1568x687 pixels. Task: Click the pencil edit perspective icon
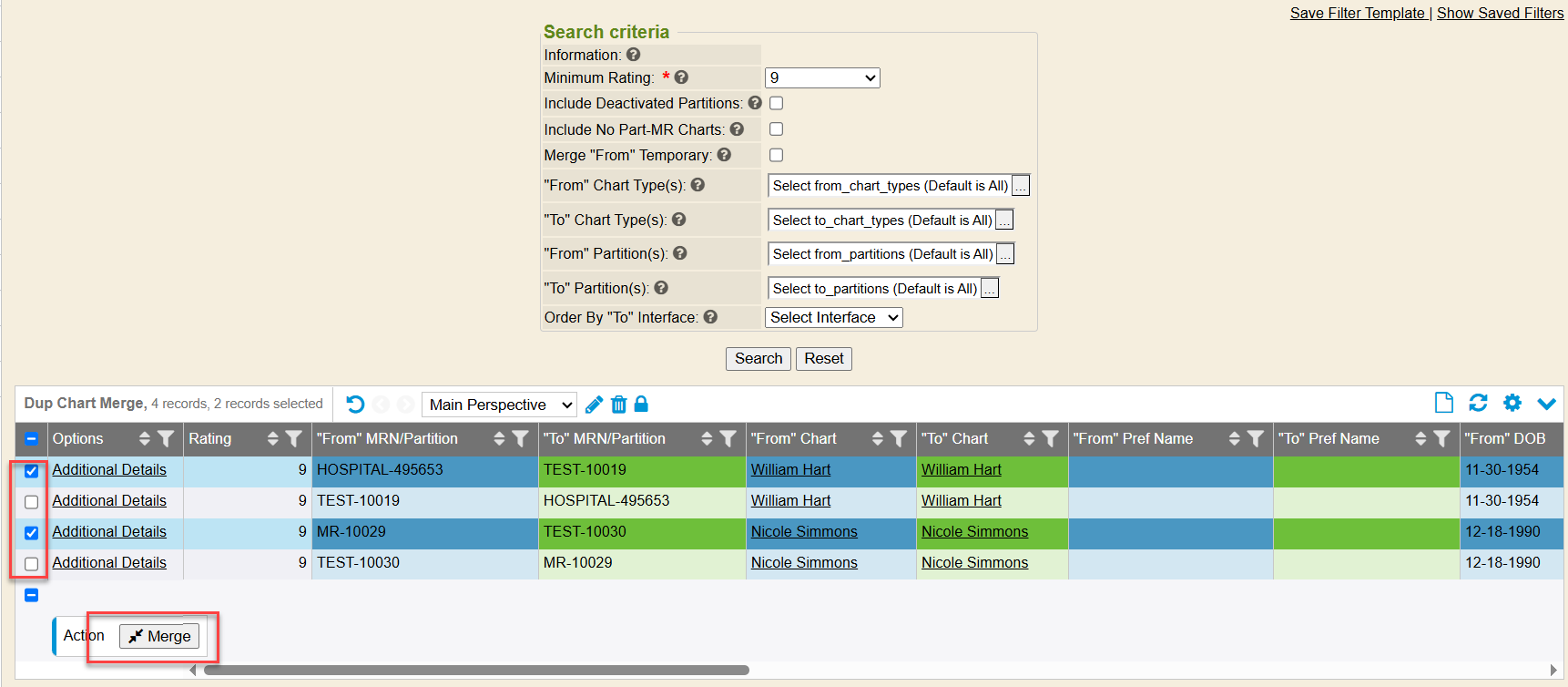[594, 405]
